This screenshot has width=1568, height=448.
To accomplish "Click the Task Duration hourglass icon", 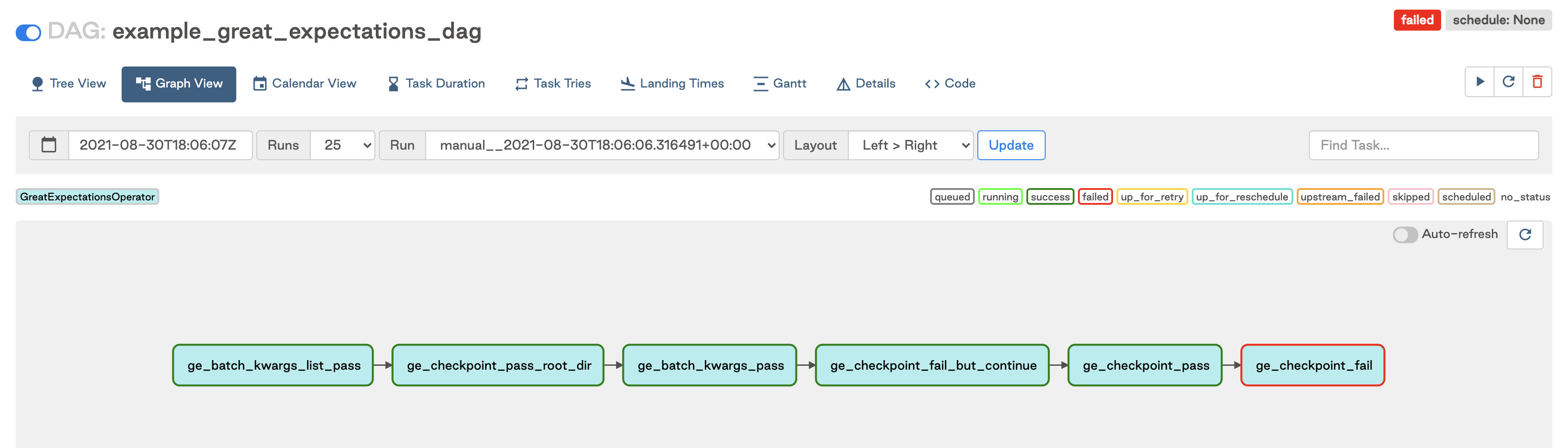I will 392,84.
